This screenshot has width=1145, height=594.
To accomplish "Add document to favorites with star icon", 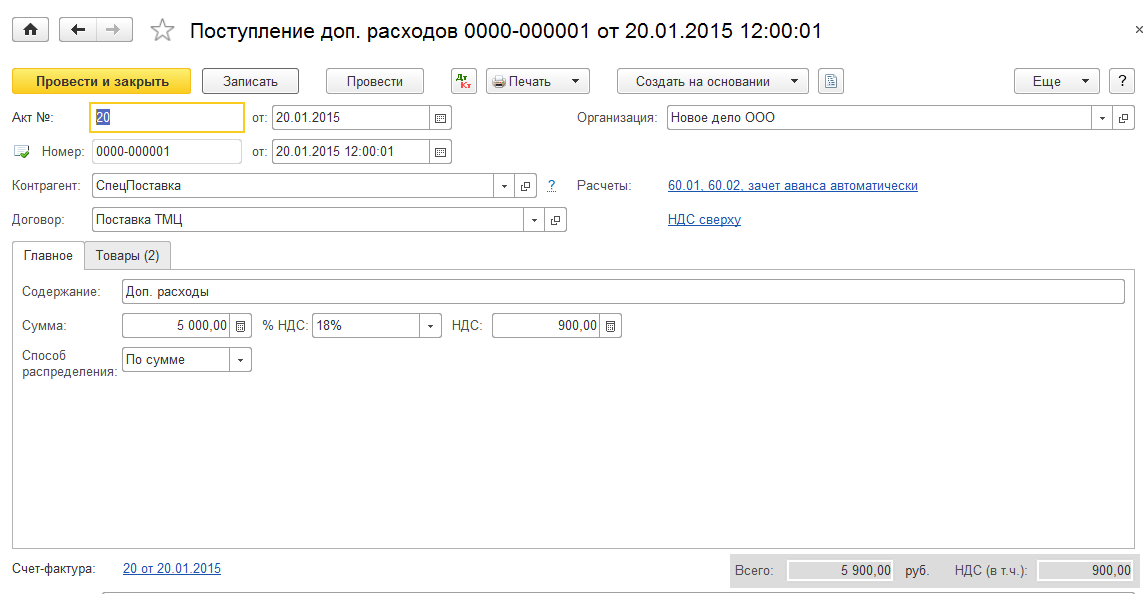I will (x=162, y=31).
